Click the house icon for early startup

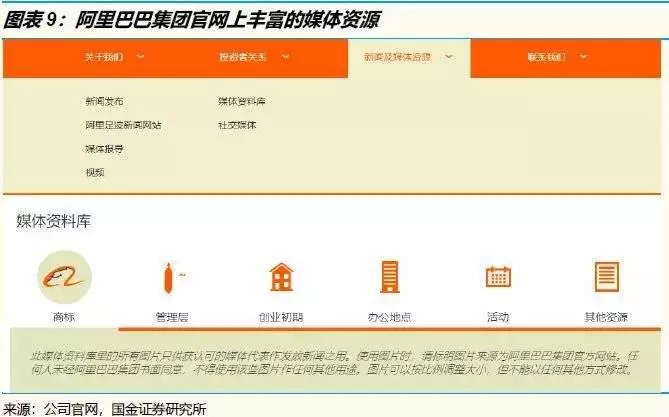click(x=282, y=277)
